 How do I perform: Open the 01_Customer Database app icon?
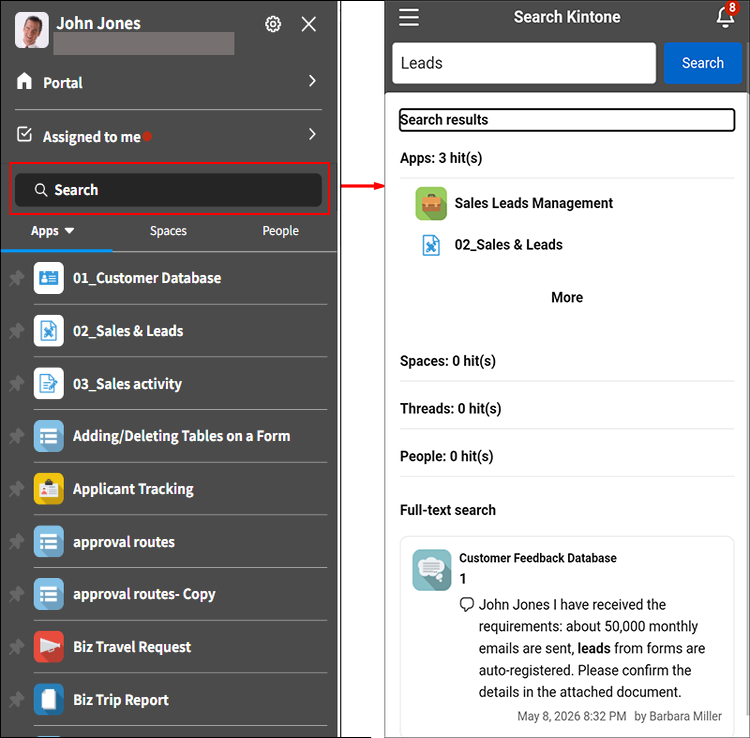(x=49, y=278)
